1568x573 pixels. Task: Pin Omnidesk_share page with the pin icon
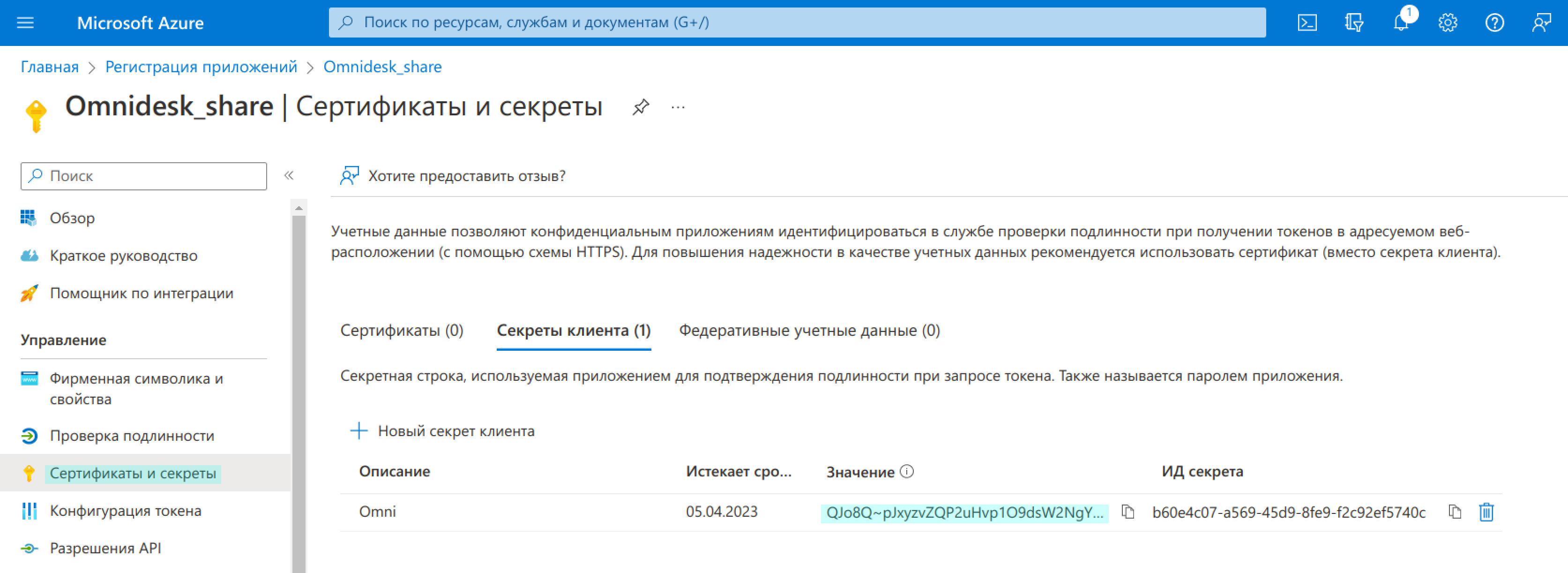[640, 107]
